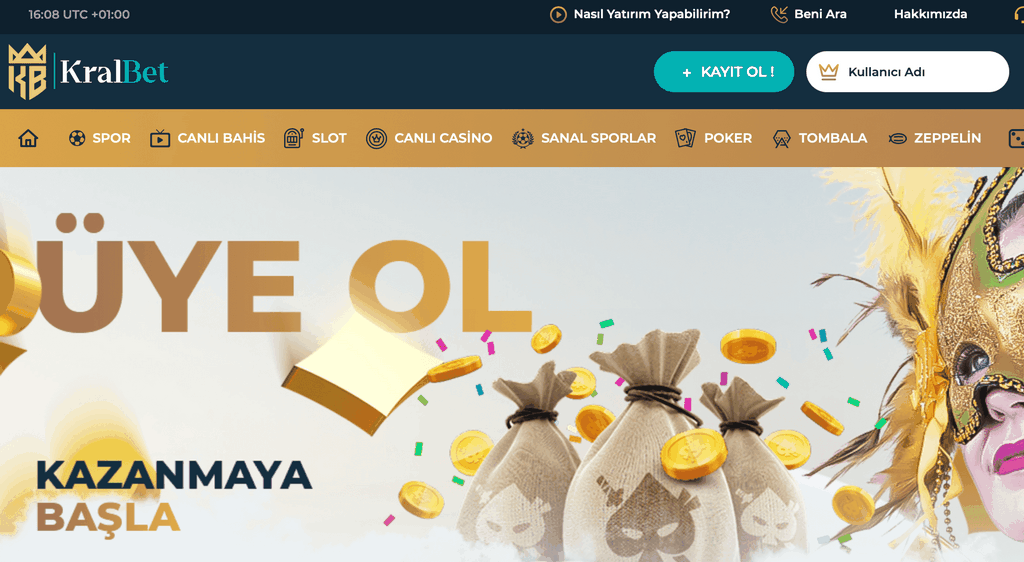1024x562 pixels.
Task: Click the KAYIT OL register button
Action: [x=724, y=72]
